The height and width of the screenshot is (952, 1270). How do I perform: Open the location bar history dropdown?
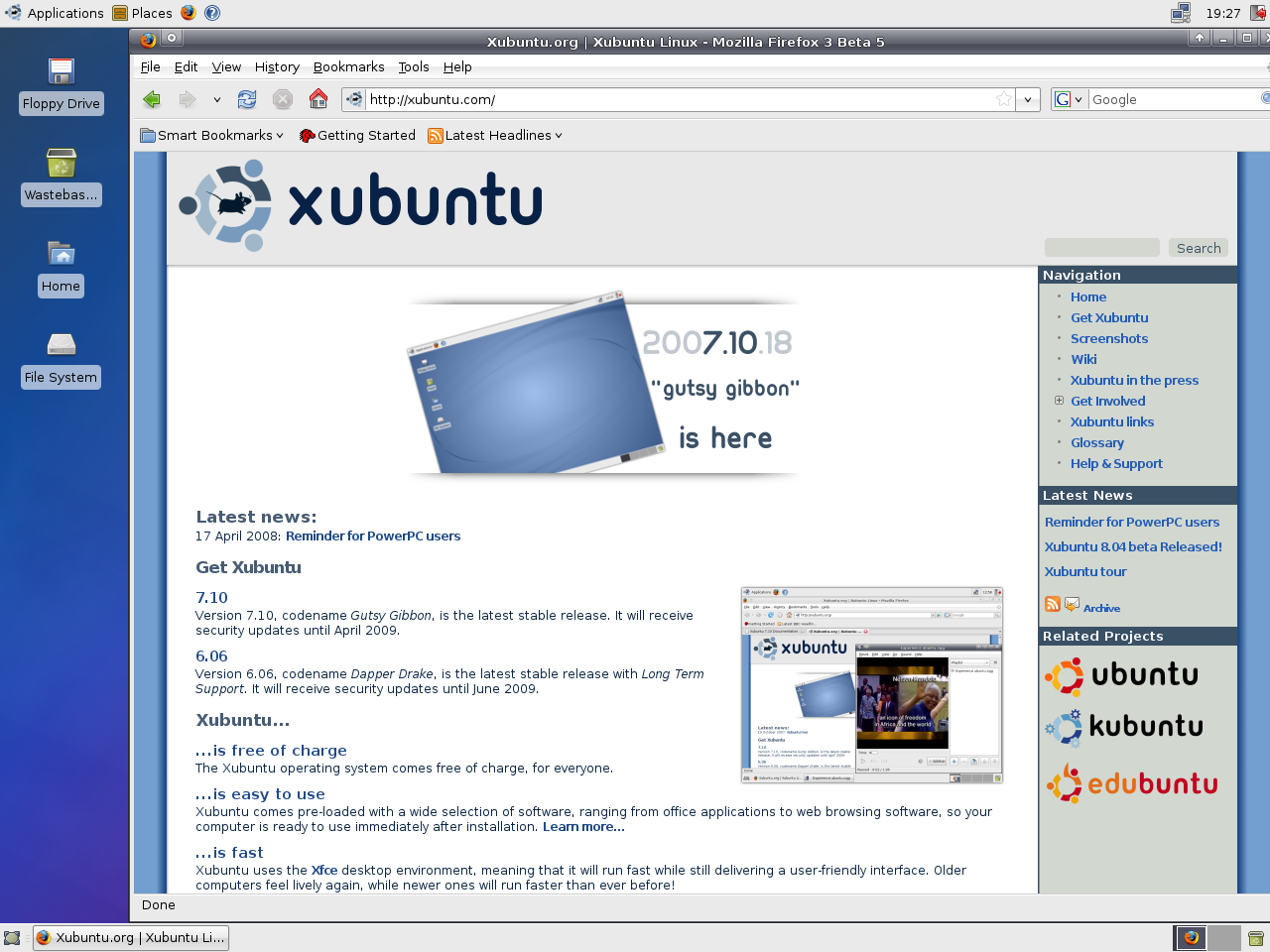click(1027, 99)
